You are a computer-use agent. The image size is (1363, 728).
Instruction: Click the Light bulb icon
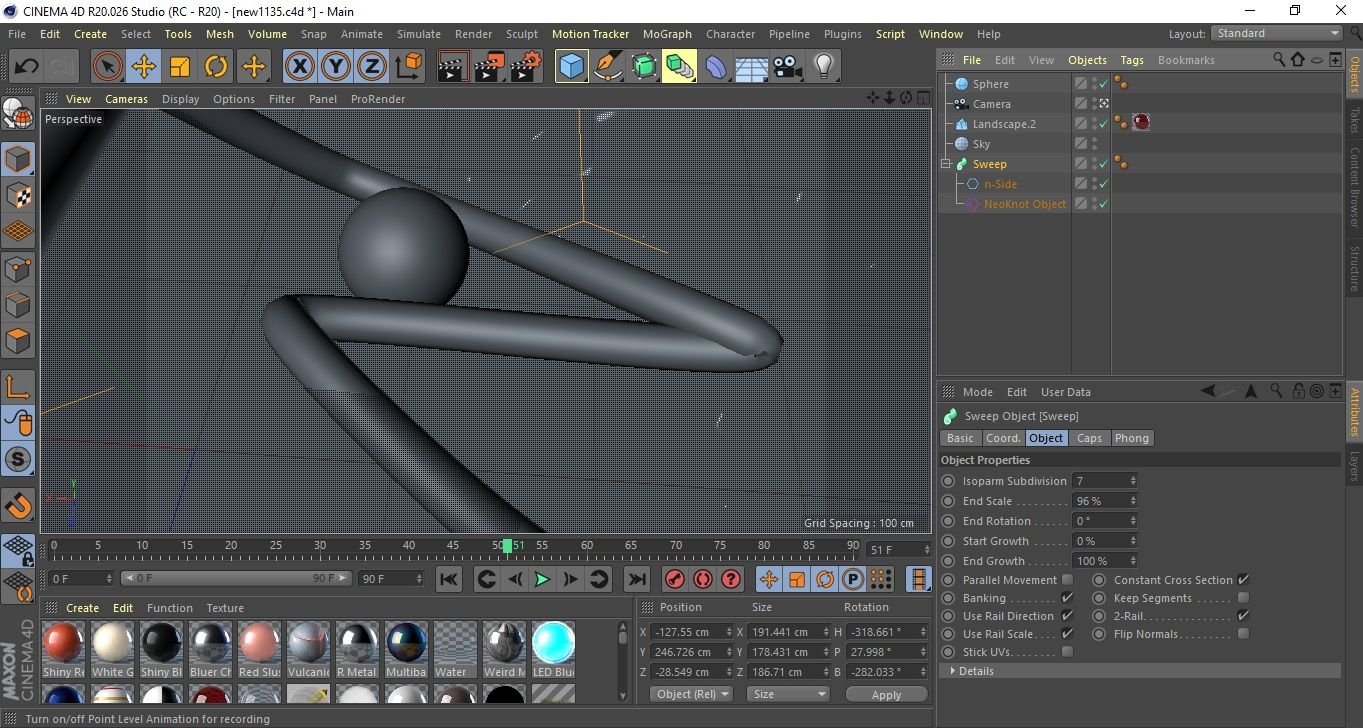pyautogui.click(x=824, y=67)
